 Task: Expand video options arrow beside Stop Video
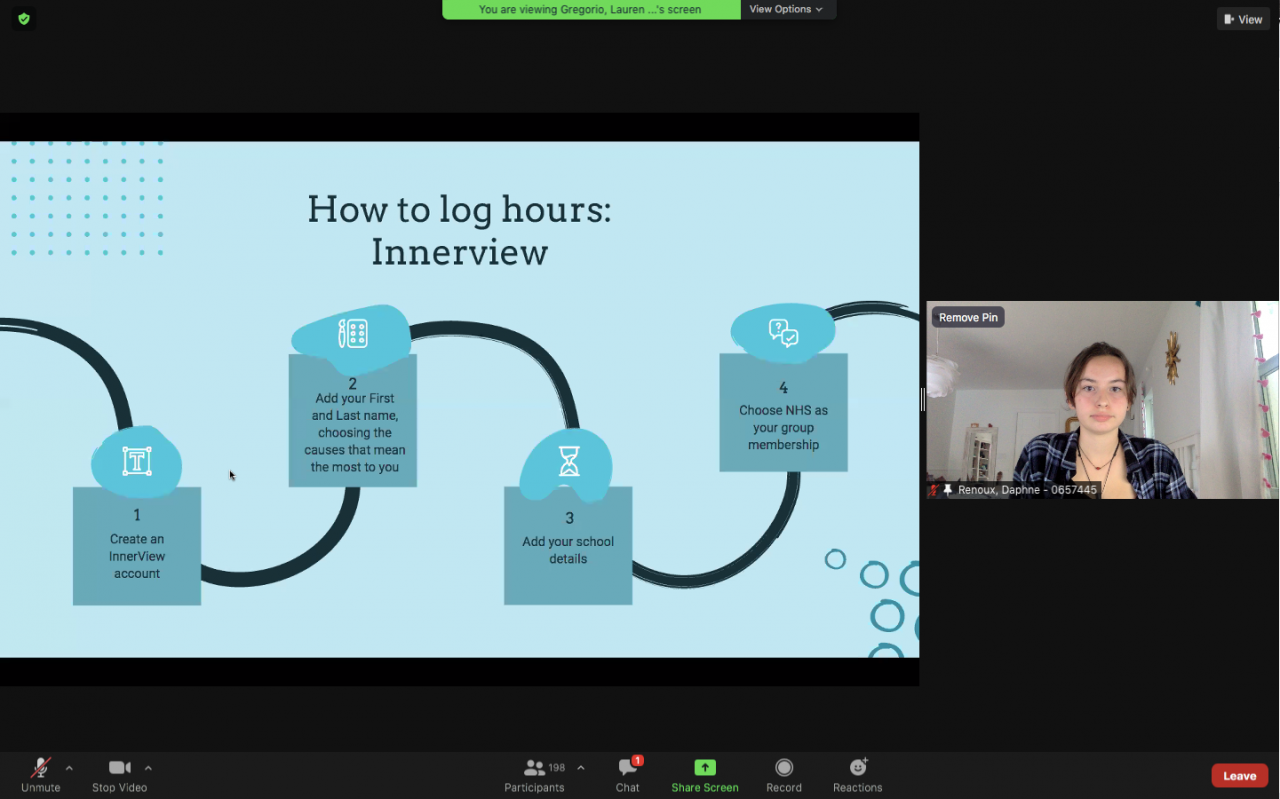click(x=148, y=768)
